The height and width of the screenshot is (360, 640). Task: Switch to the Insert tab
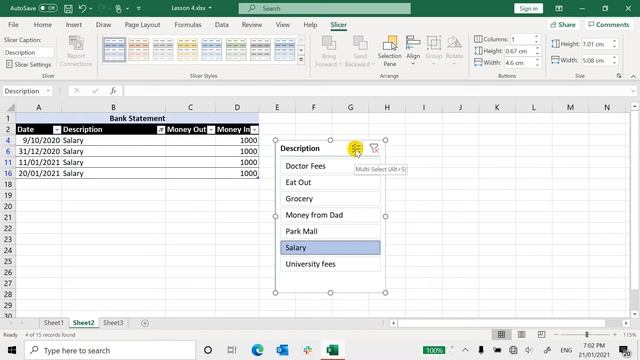[x=73, y=24]
